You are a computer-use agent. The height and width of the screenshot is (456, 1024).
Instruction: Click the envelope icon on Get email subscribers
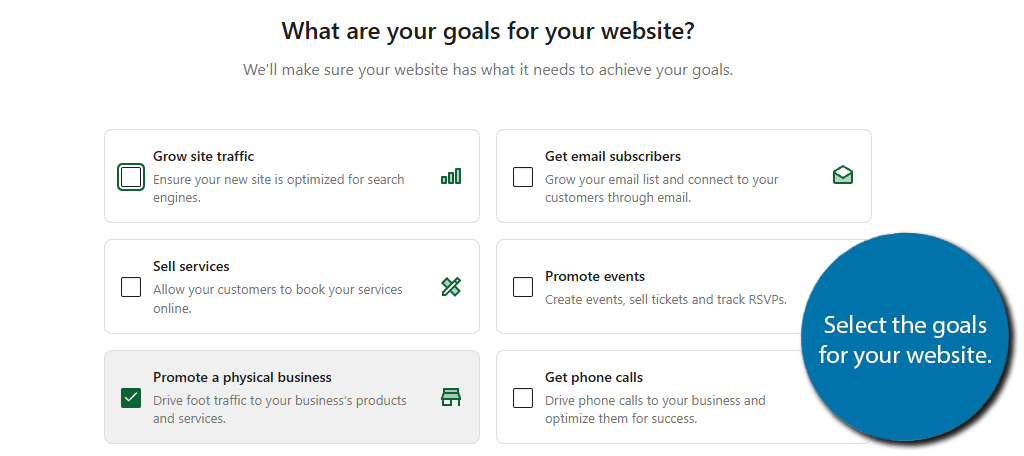843,176
